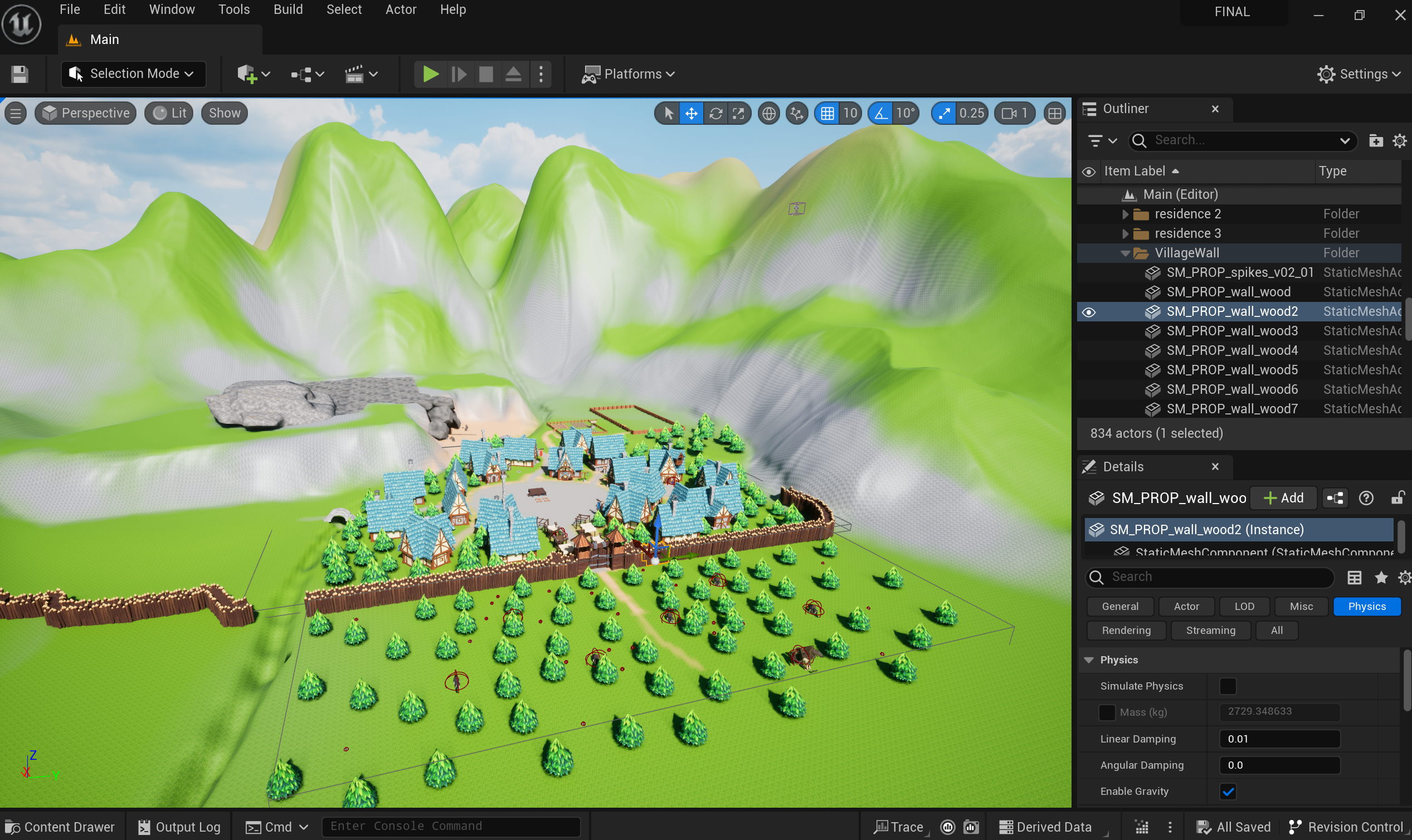
Task: Select Actor filter in Details
Action: (x=1186, y=607)
